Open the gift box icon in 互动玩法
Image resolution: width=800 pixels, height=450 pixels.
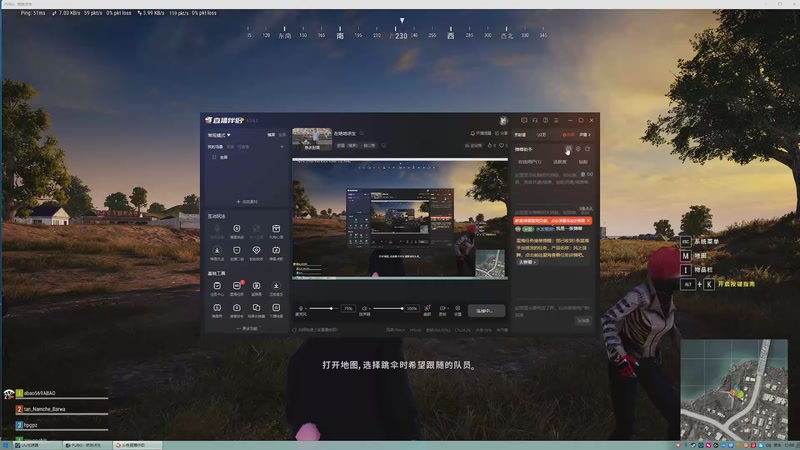point(276,231)
